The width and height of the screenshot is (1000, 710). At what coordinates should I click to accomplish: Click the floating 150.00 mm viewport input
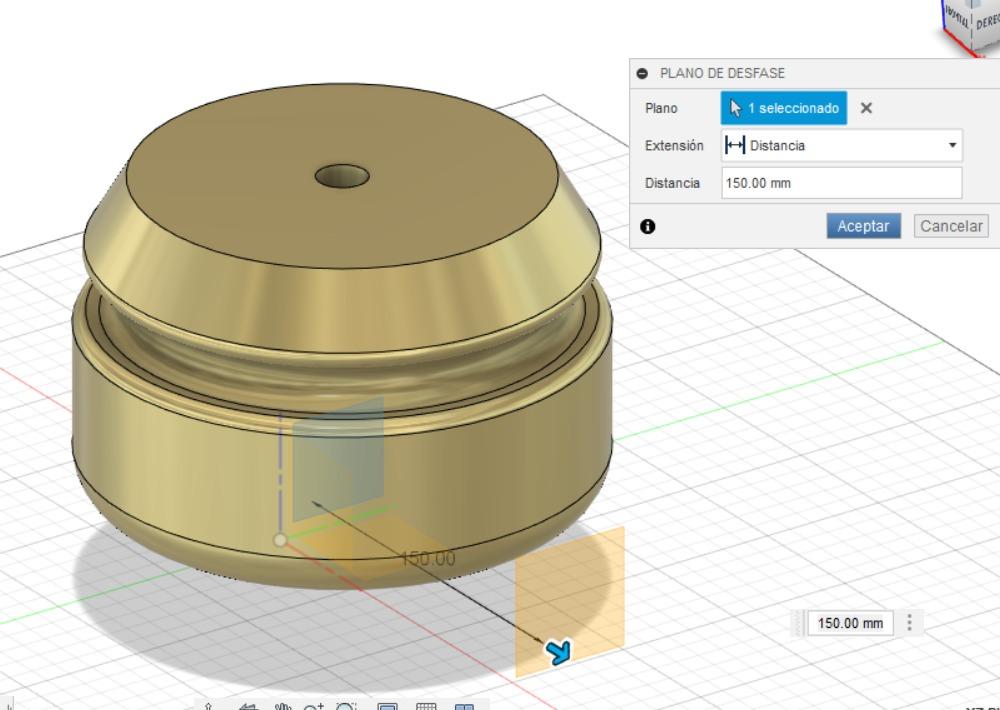[x=850, y=623]
